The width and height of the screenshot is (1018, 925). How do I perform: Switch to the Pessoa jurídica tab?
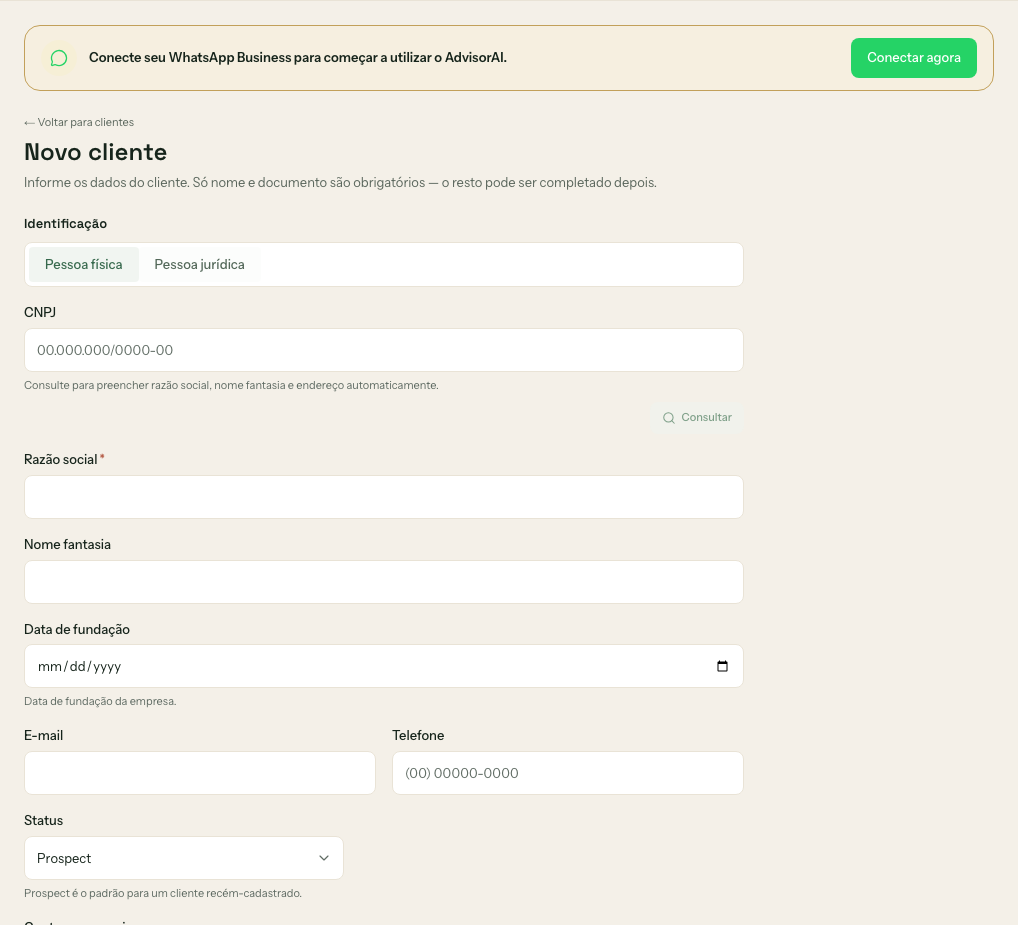[199, 264]
